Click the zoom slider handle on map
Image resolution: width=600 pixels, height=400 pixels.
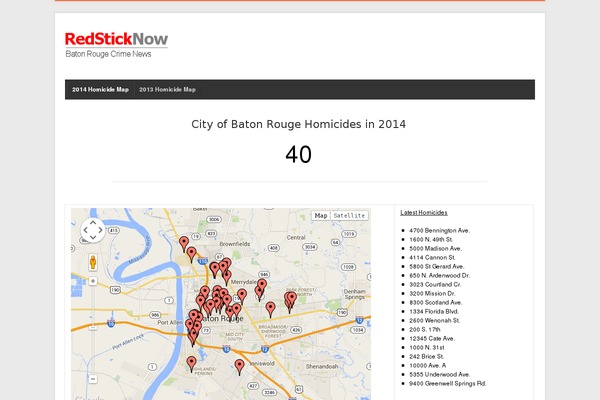click(x=93, y=328)
